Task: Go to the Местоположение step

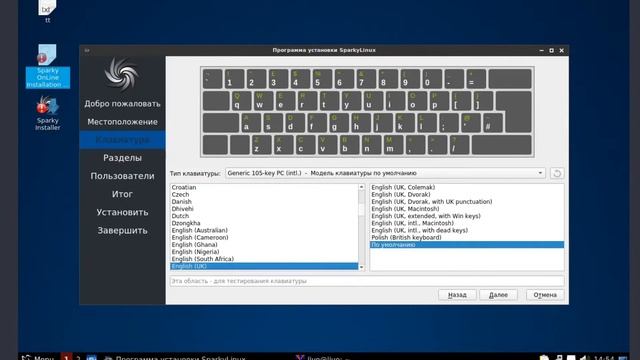Action: click(122, 122)
